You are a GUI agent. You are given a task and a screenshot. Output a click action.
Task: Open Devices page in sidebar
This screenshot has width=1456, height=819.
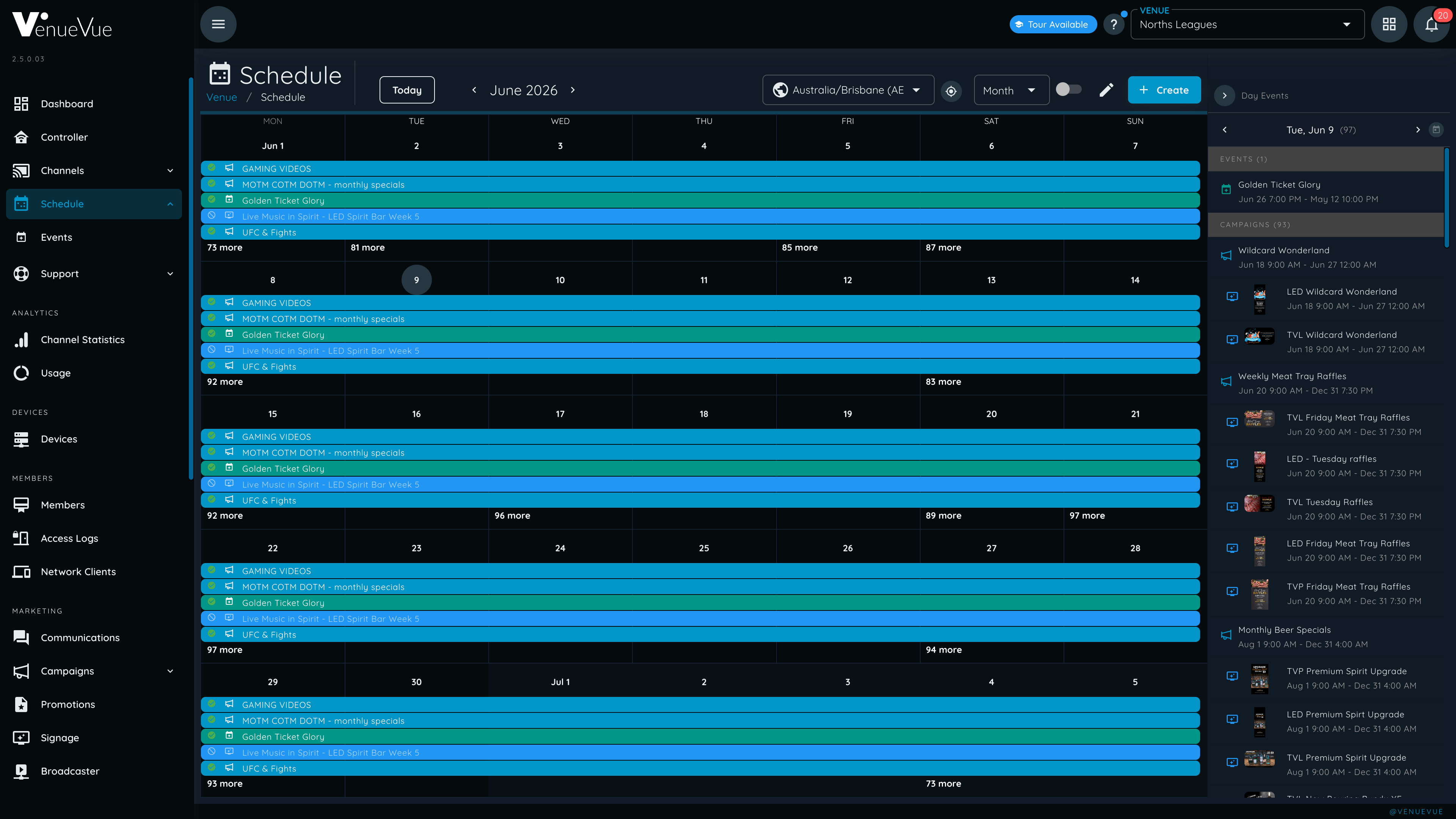click(94, 439)
